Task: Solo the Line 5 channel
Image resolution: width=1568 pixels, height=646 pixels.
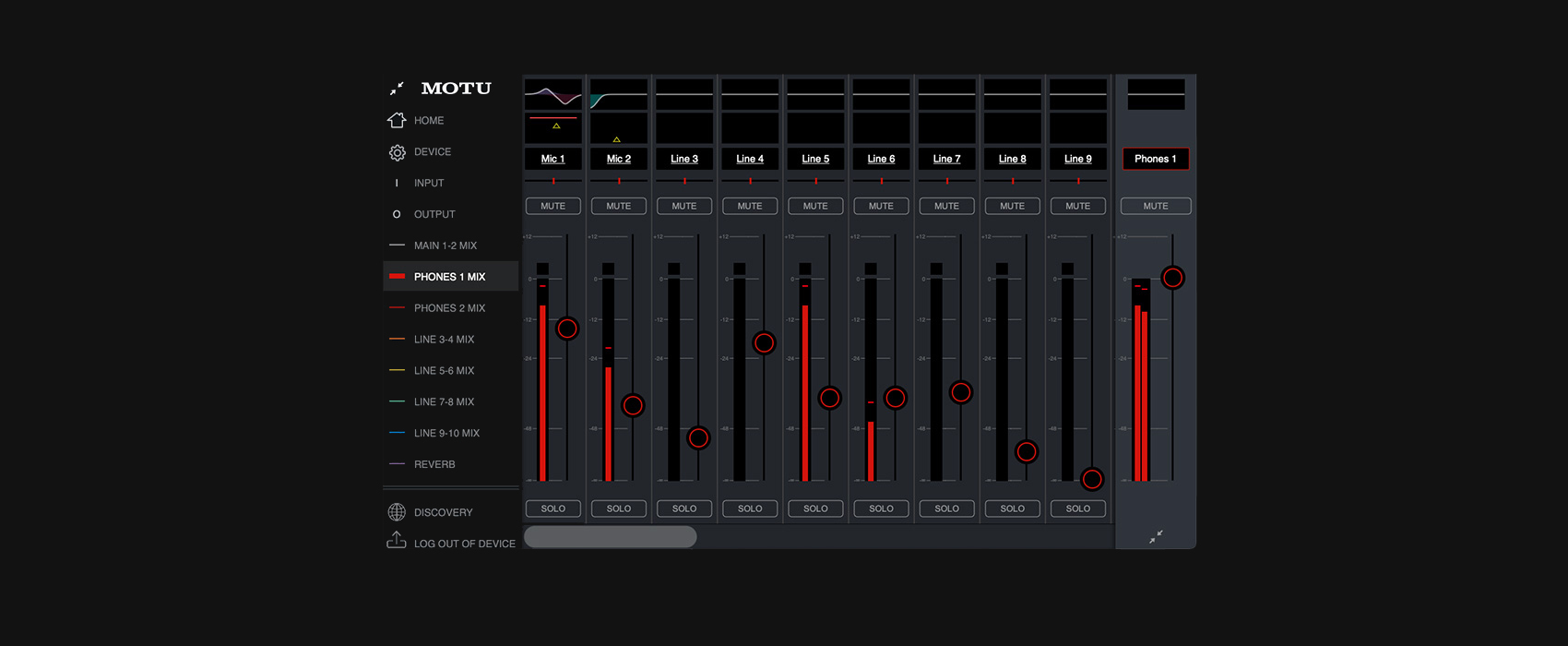Action: click(815, 508)
